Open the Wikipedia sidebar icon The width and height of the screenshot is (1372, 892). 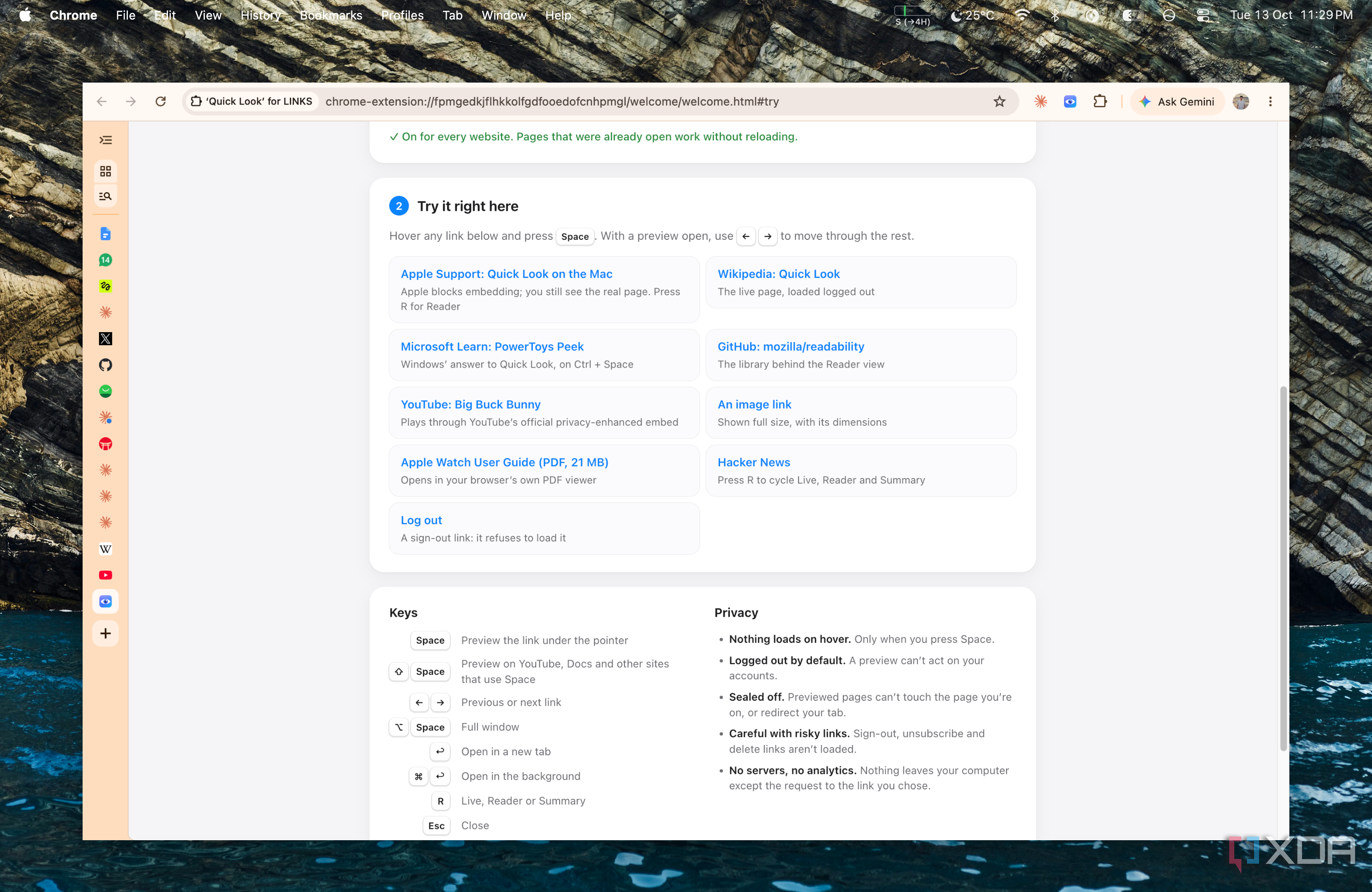click(105, 549)
